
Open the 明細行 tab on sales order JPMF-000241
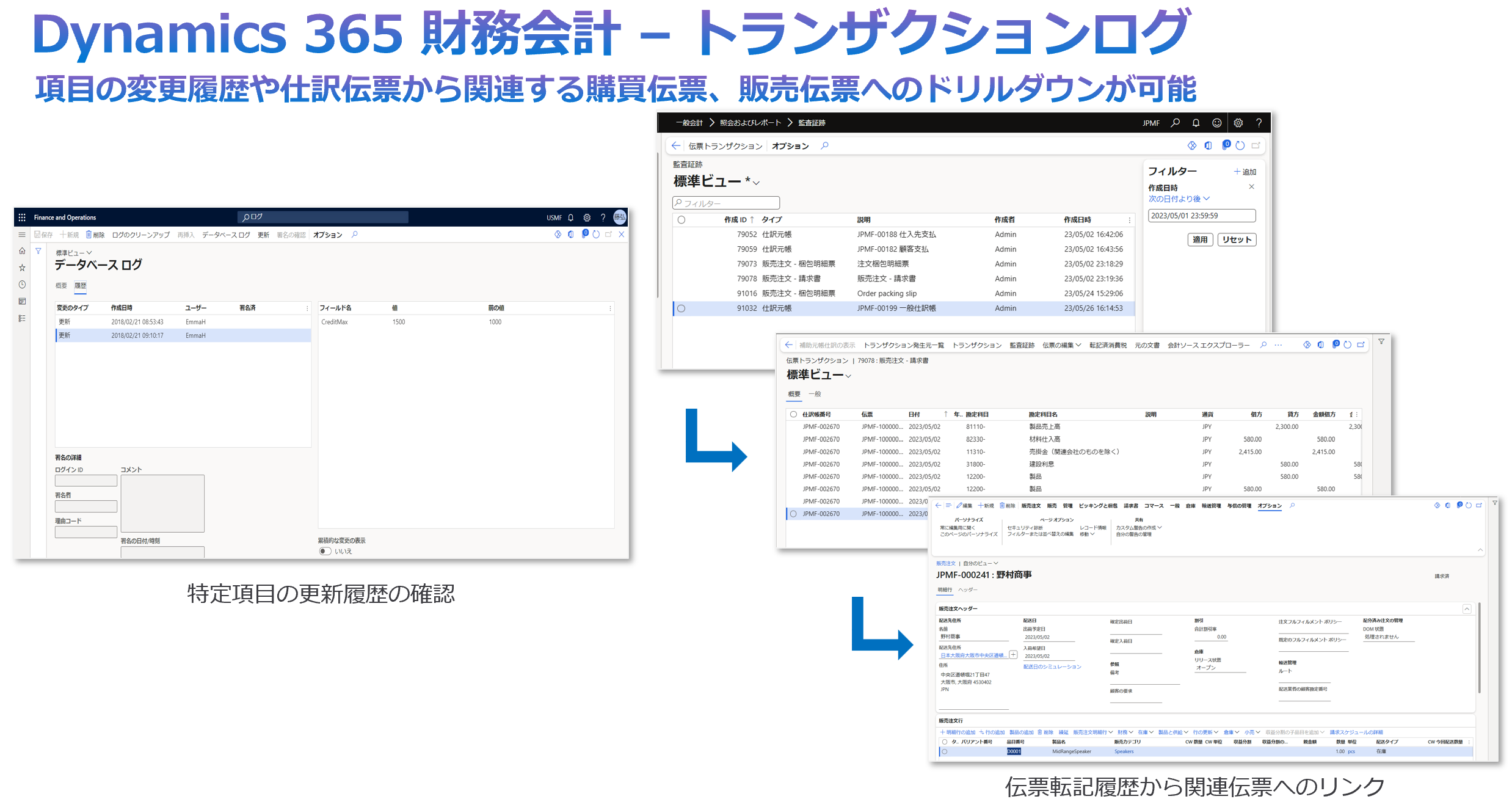tap(945, 590)
